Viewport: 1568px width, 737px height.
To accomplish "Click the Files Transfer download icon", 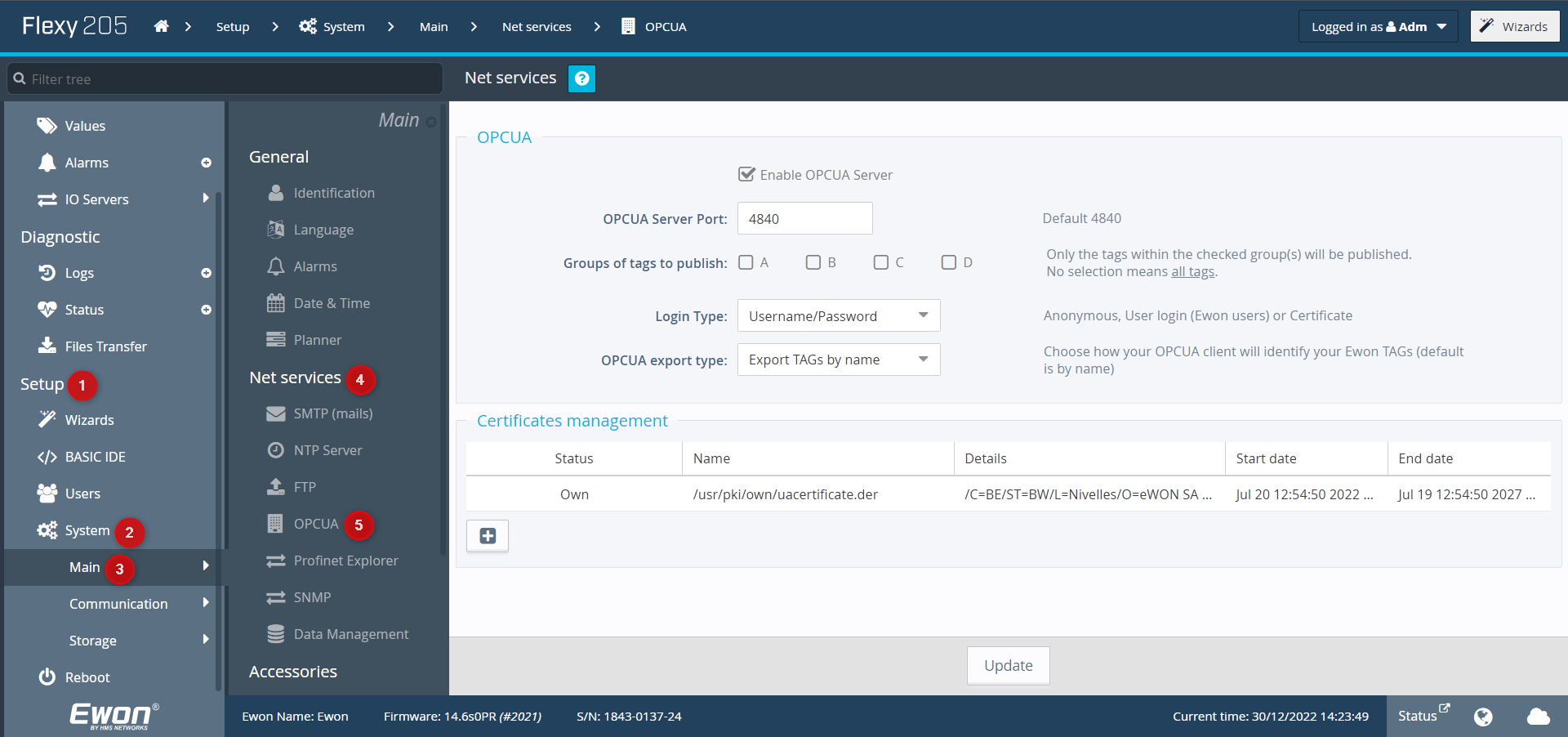I will 47,346.
